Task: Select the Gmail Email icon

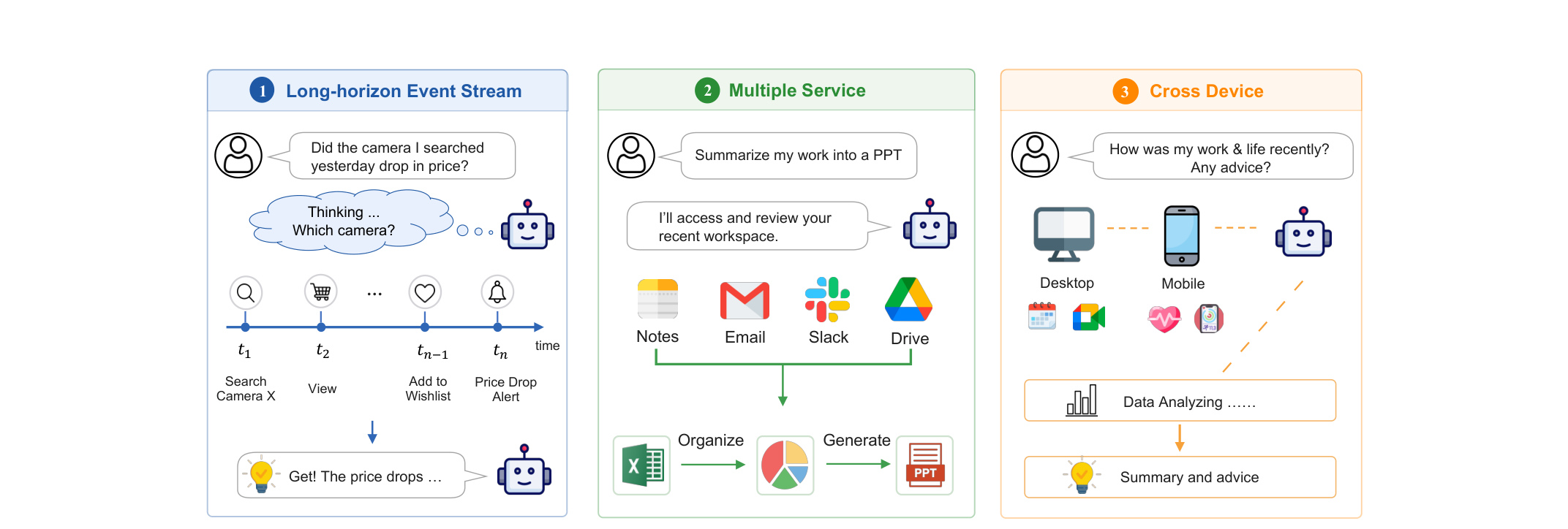Action: coord(745,300)
